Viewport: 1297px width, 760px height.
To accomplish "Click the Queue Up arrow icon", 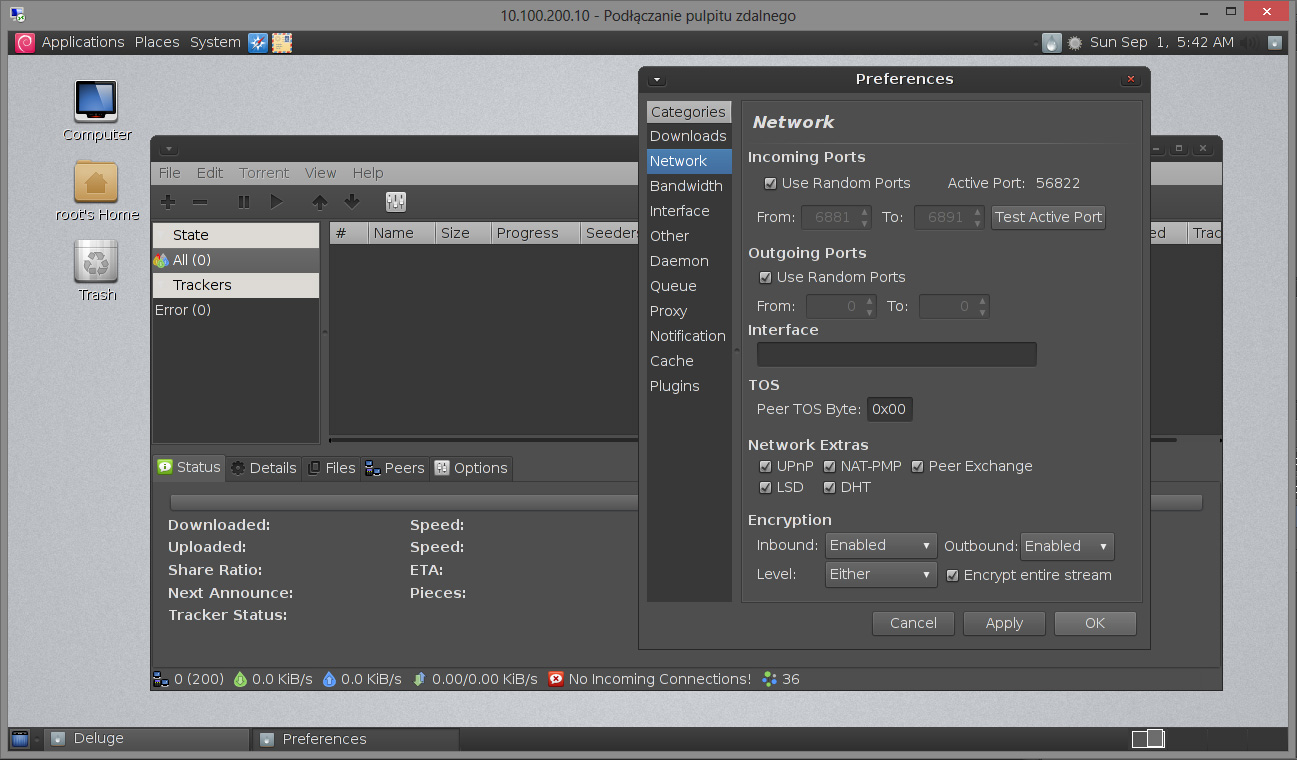I will tap(319, 202).
